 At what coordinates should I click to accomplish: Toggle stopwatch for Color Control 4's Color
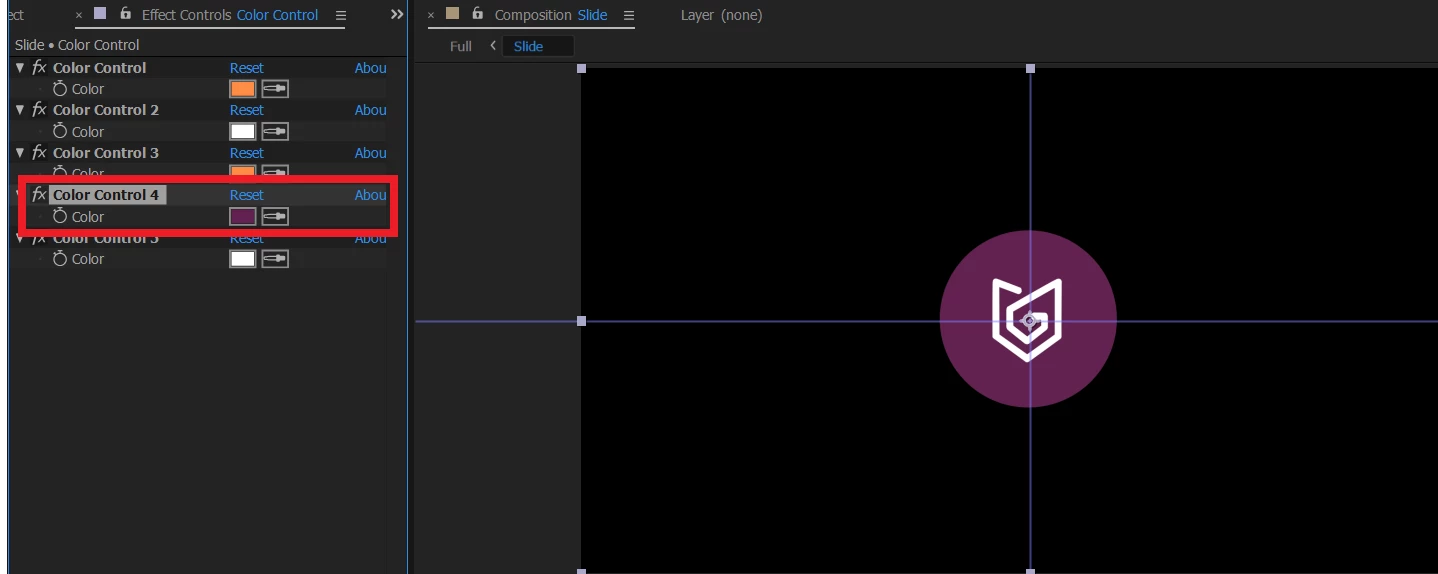click(60, 216)
